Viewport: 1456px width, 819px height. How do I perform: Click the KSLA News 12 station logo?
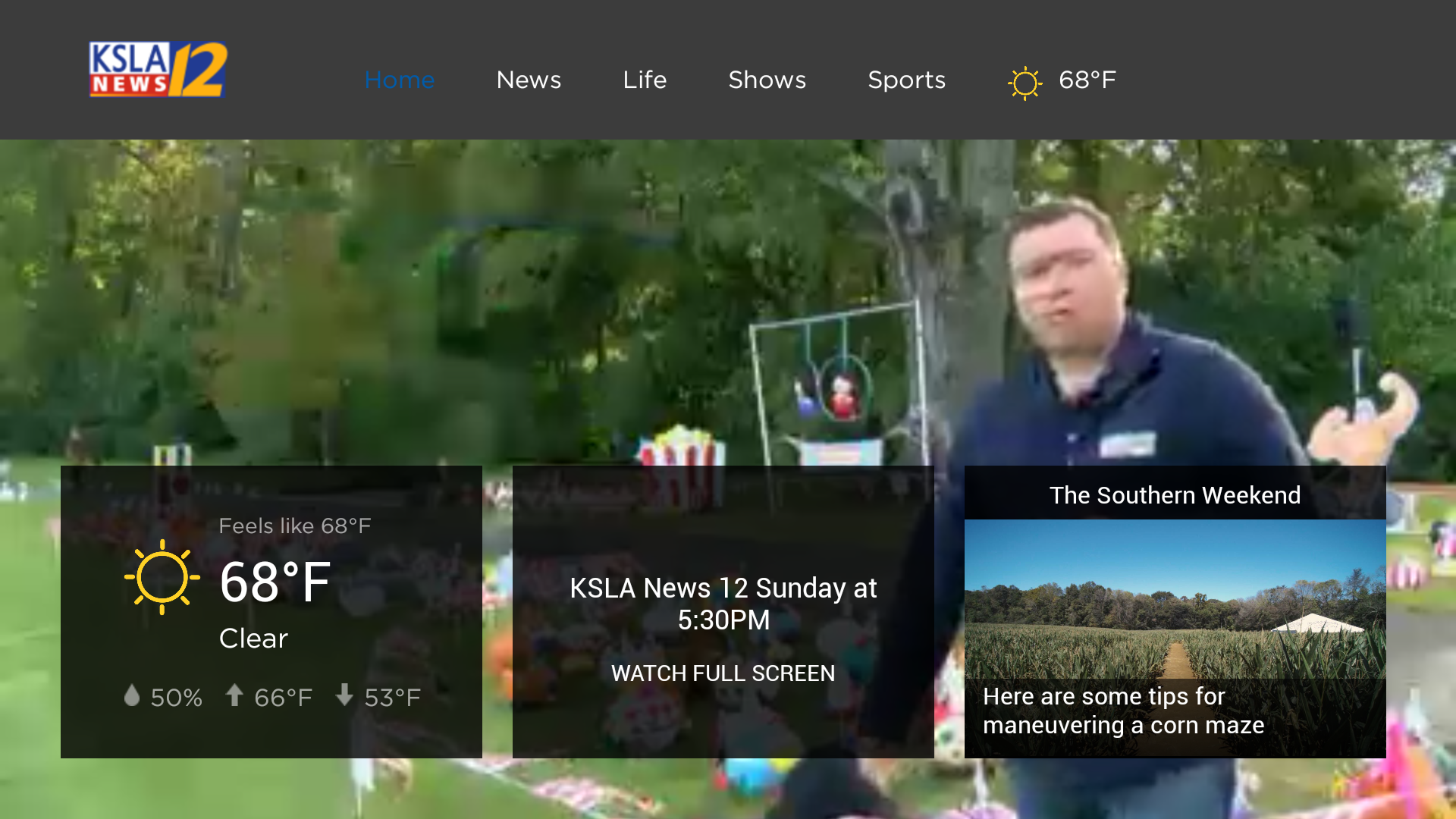pos(155,69)
